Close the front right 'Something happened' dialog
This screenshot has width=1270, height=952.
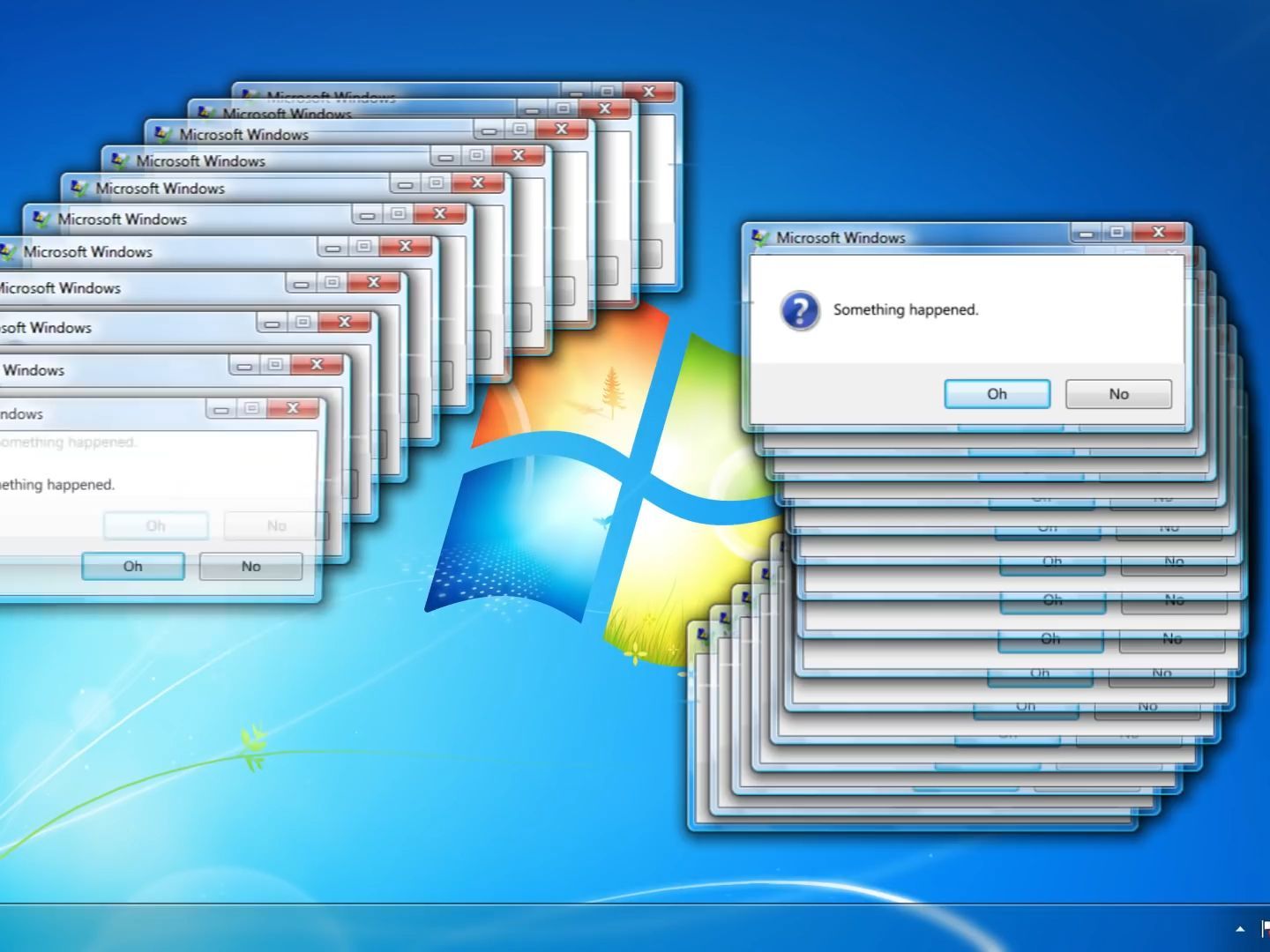click(x=1159, y=232)
